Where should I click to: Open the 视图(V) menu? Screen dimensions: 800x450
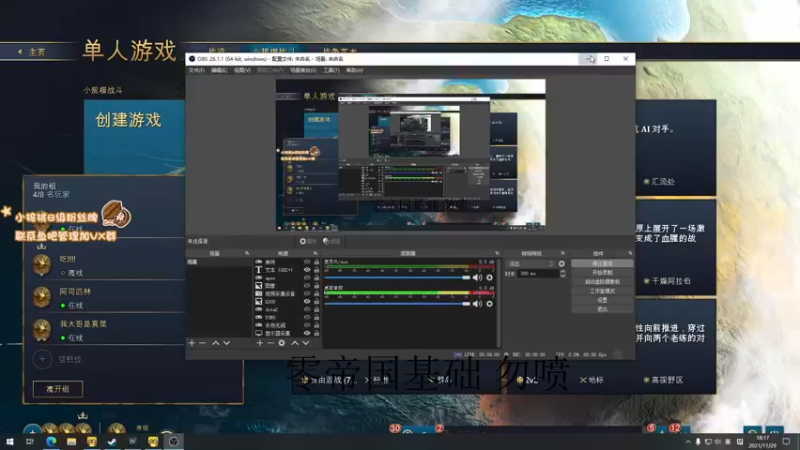point(242,70)
